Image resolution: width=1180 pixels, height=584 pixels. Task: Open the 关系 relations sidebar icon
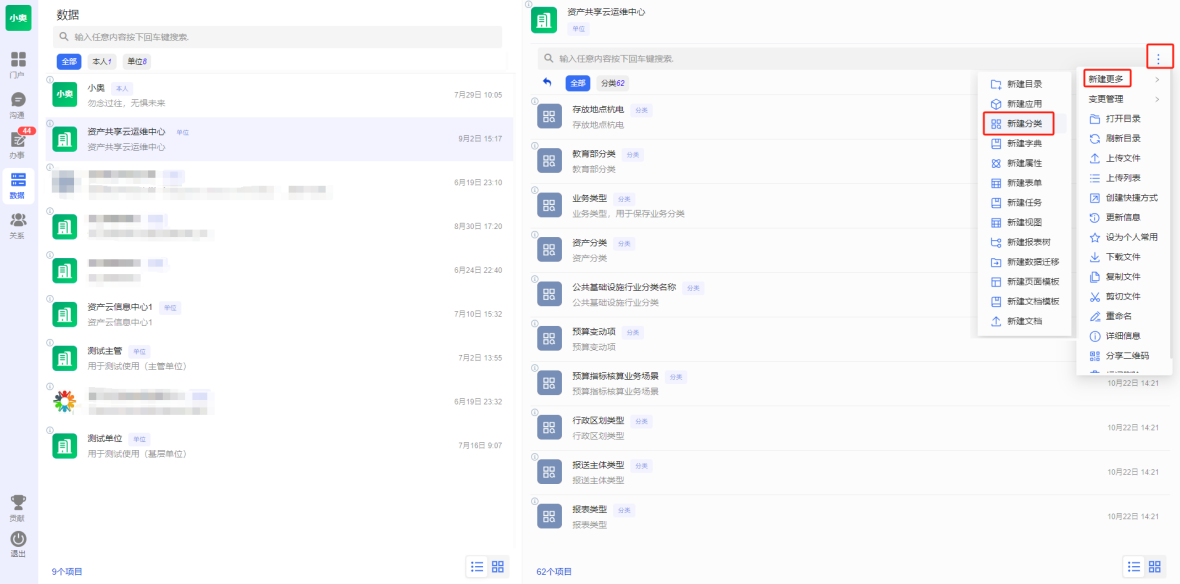[x=18, y=224]
